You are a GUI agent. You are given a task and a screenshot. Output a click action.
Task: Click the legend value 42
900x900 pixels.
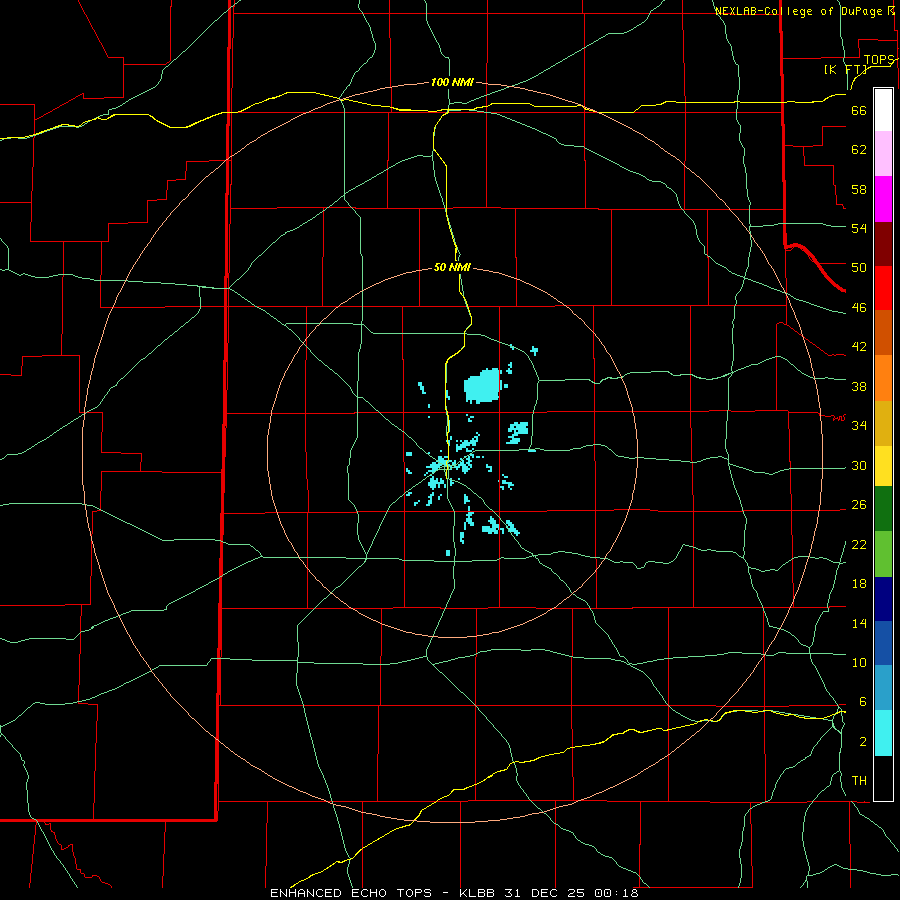click(x=859, y=347)
